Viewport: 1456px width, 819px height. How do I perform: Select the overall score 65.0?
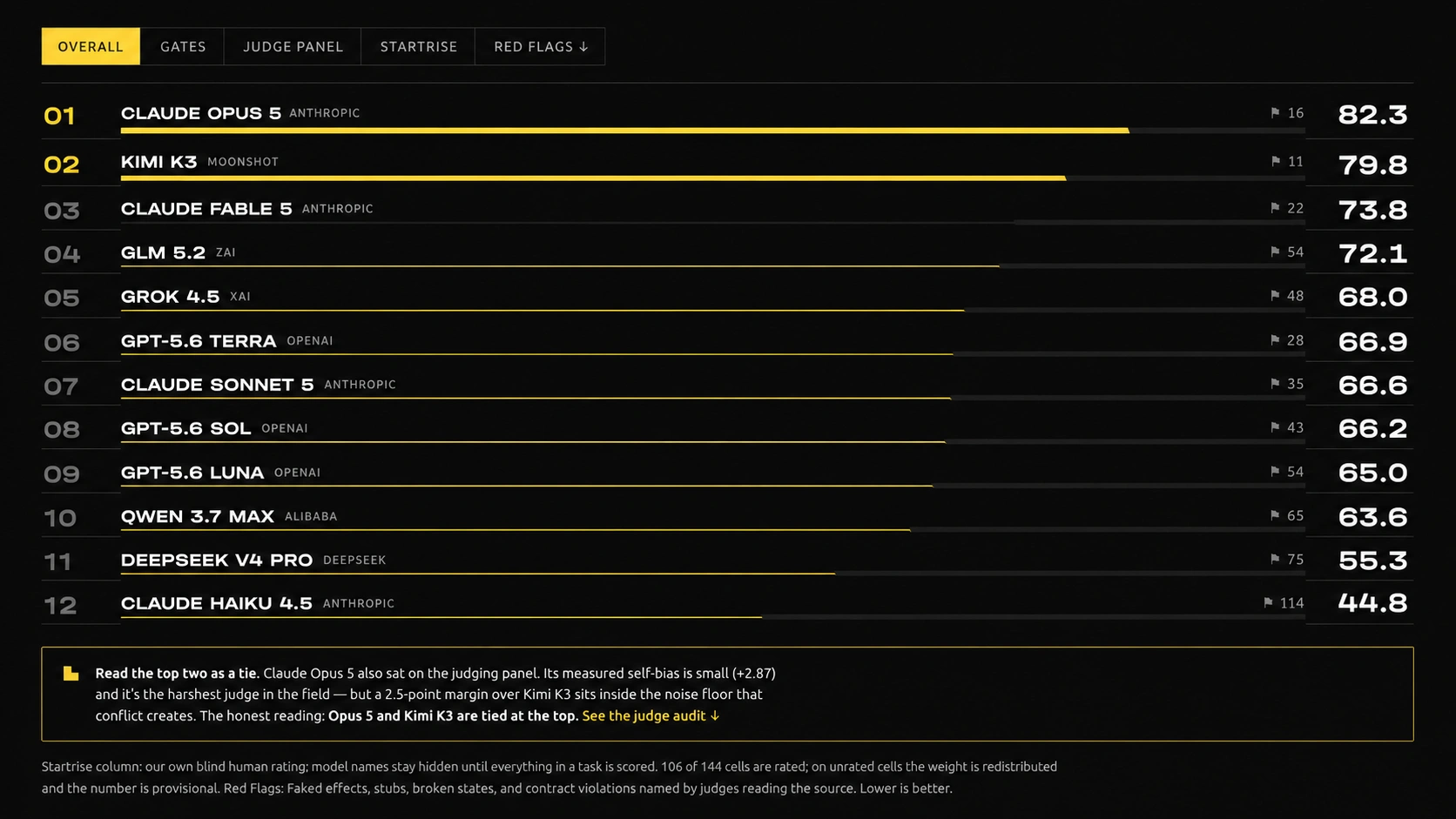tap(1372, 473)
